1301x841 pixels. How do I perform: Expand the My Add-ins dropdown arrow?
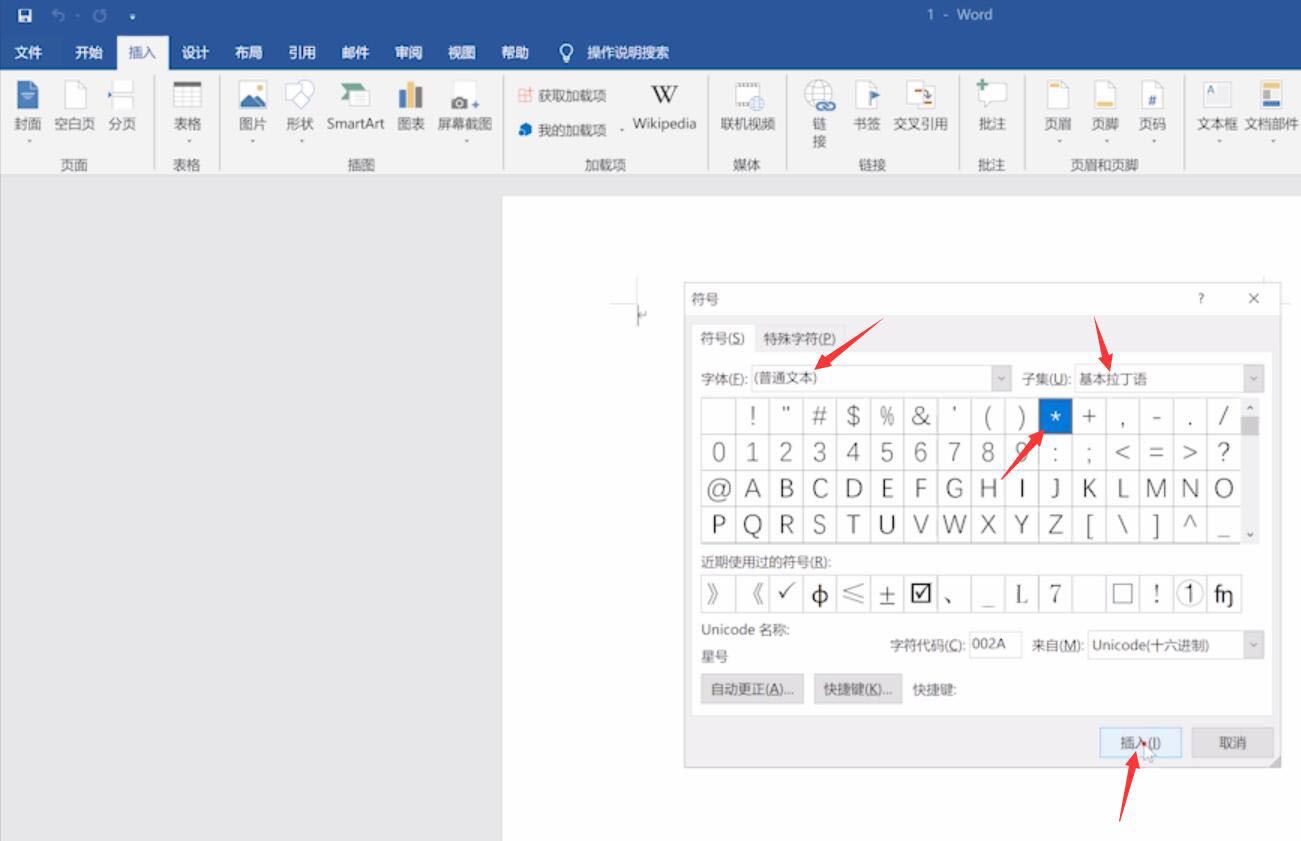[x=621, y=130]
